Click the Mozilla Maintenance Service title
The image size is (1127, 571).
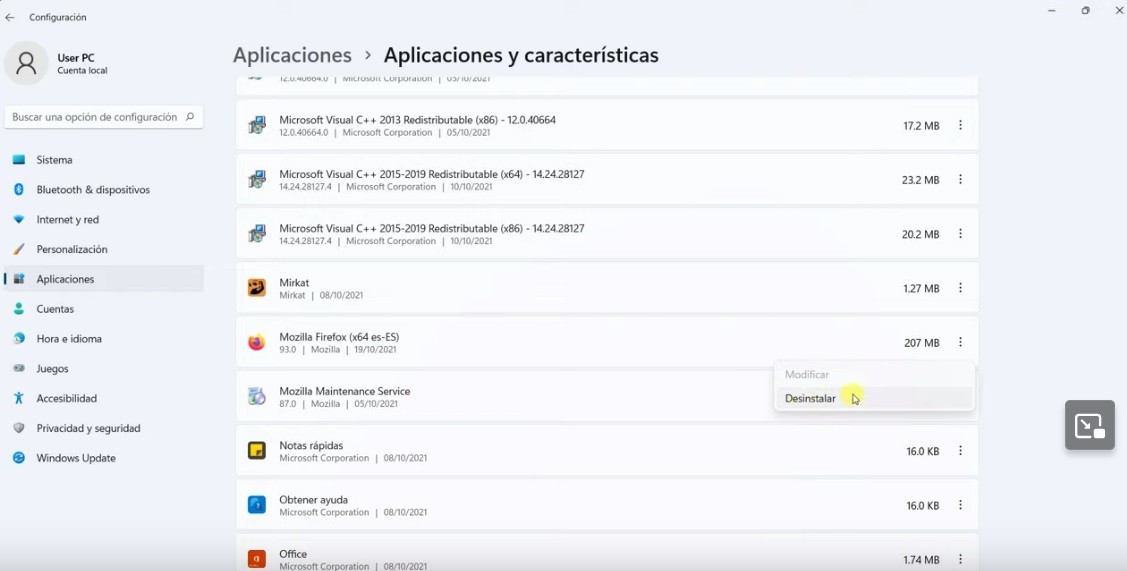(345, 391)
